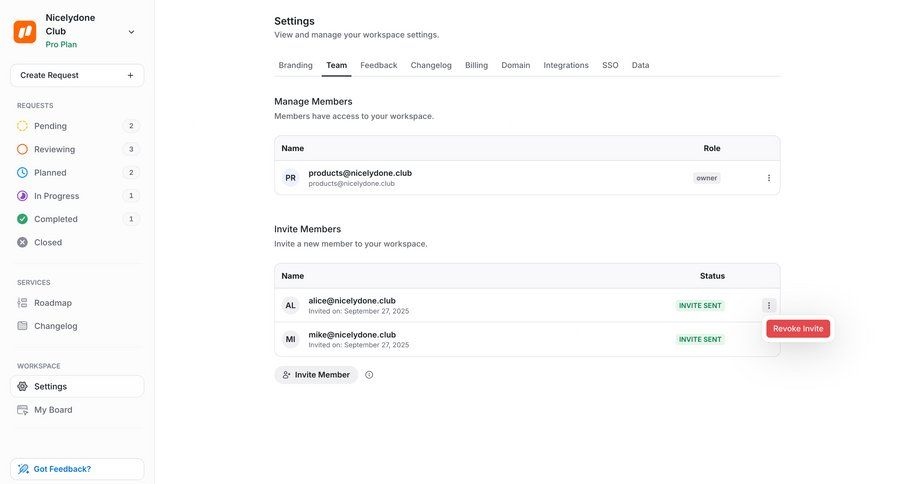The height and width of the screenshot is (484, 900).
Task: Expand the workspace switcher chevron
Action: click(131, 32)
